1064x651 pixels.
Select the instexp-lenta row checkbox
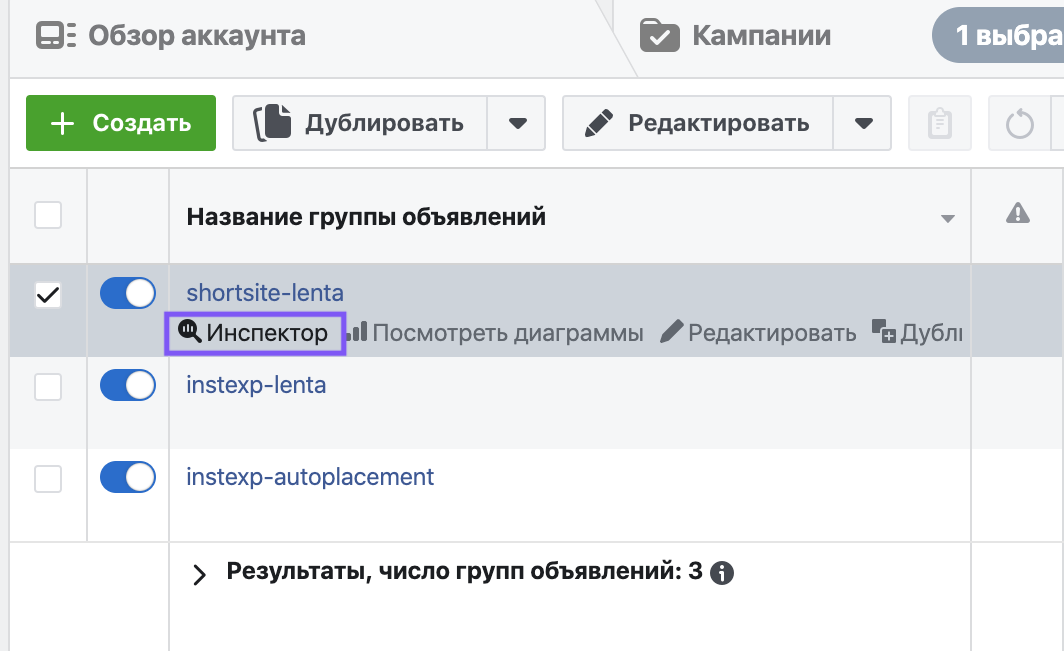[x=48, y=387]
